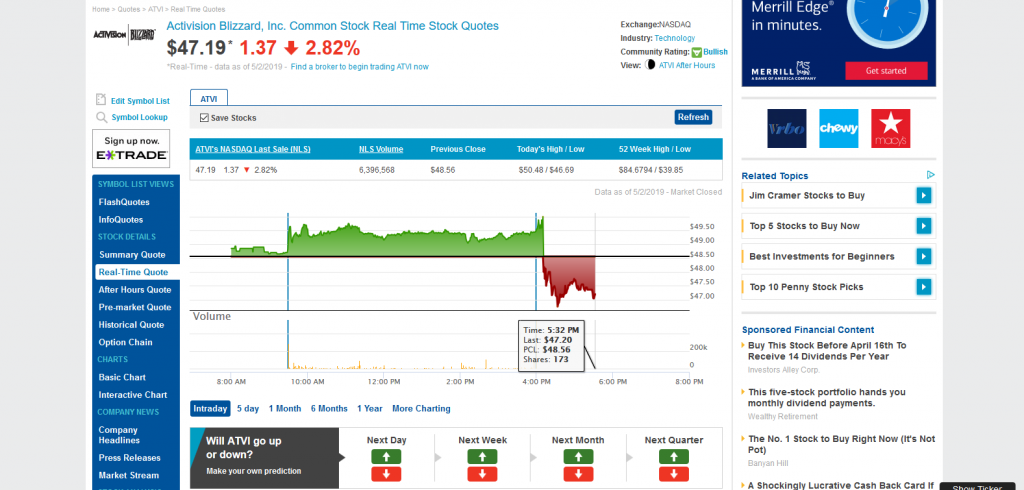
Task: Click the 6,396,568 volume value
Action: tap(376, 170)
